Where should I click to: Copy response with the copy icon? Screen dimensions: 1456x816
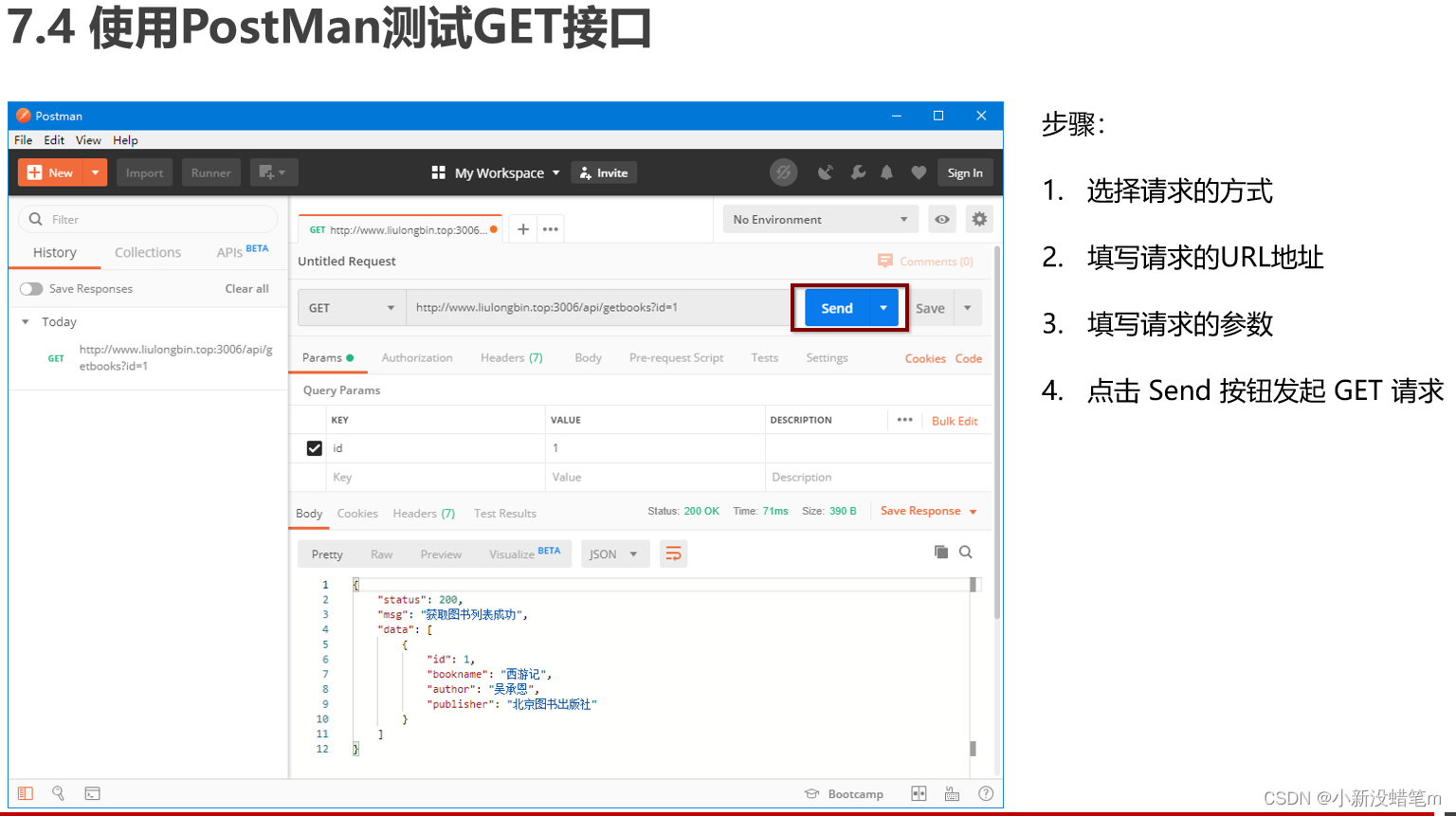[x=941, y=552]
